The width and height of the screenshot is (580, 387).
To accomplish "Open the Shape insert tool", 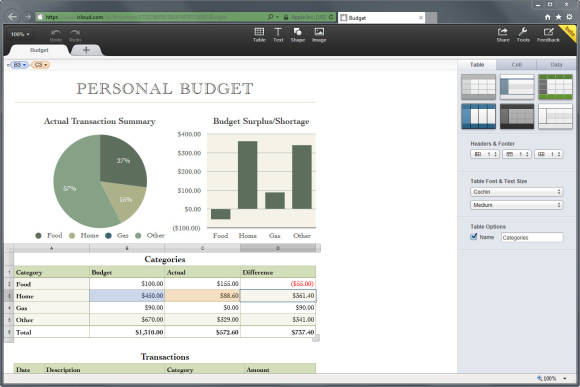I will click(x=298, y=34).
